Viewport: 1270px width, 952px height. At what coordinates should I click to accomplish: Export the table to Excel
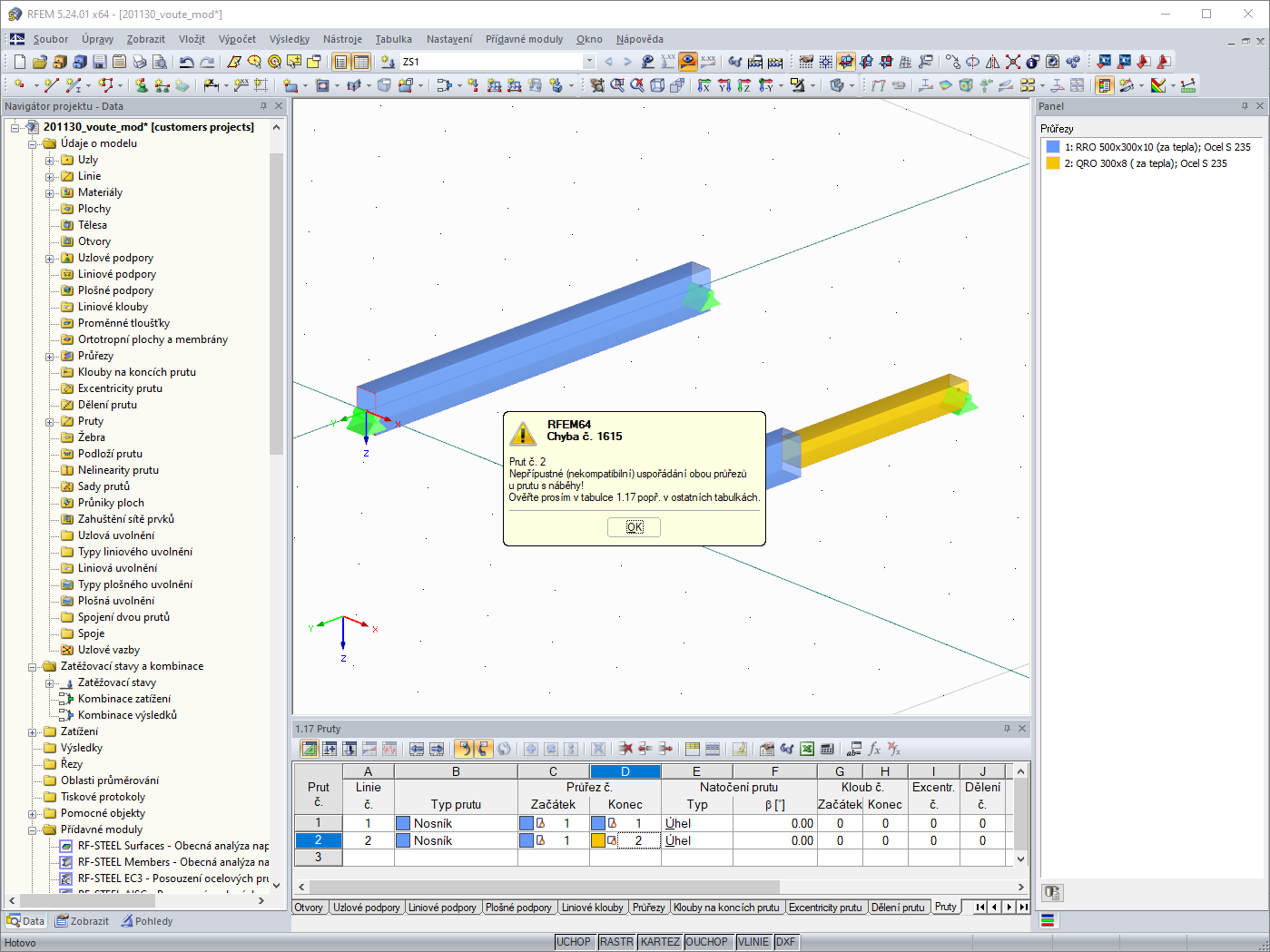coord(807,749)
